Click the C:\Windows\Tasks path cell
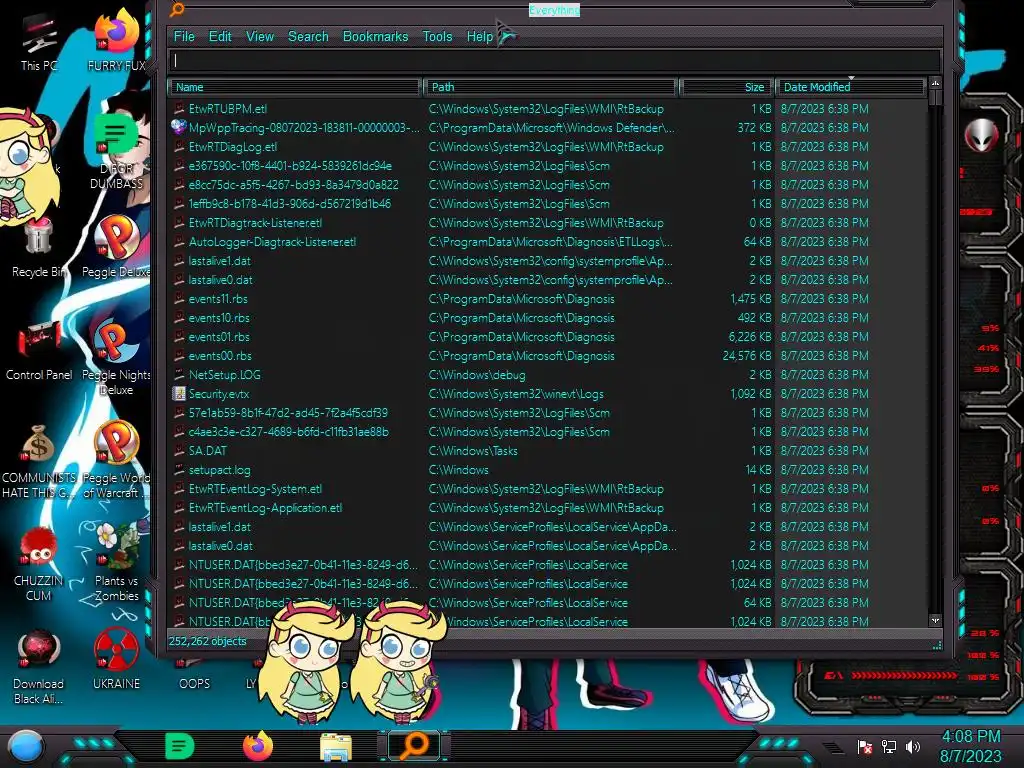Image resolution: width=1024 pixels, height=768 pixels. coord(473,451)
